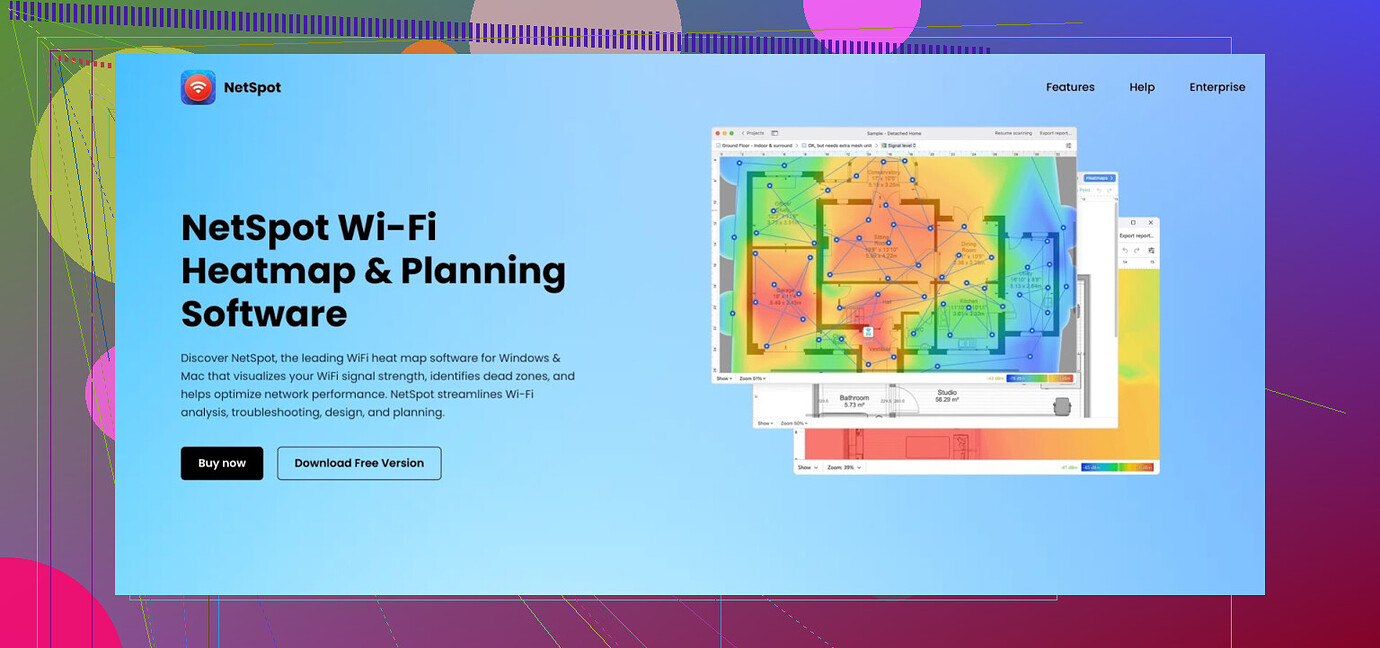The image size is (1380, 648).
Task: Select the redo arrow in Export report panel
Action: coord(1137,250)
